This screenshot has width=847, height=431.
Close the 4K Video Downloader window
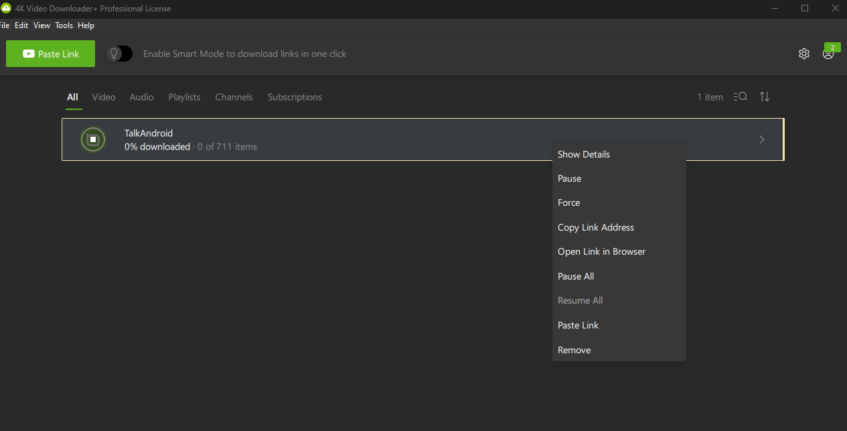[x=835, y=8]
